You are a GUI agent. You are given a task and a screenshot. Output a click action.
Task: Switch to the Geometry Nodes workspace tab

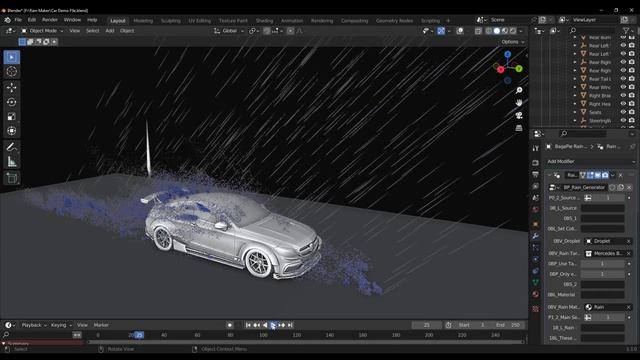(x=394, y=21)
